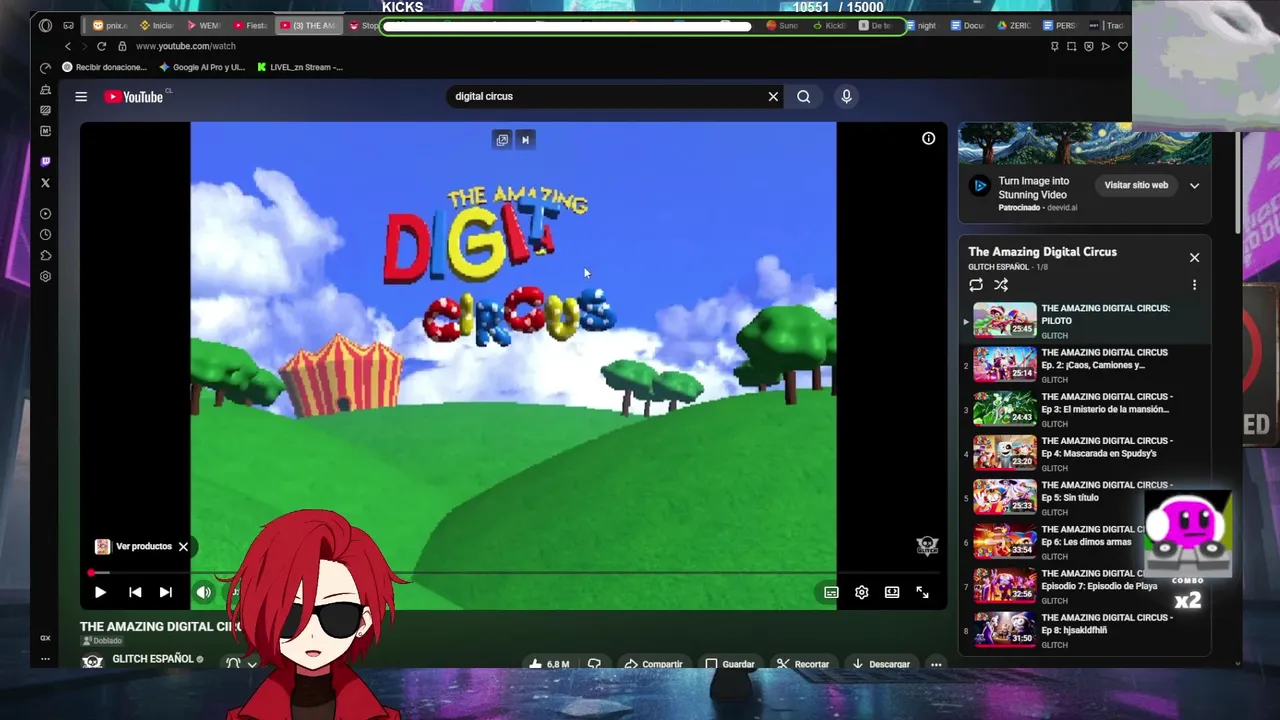Enter fullscreen mode
Image resolution: width=1280 pixels, height=720 pixels.
(x=922, y=593)
